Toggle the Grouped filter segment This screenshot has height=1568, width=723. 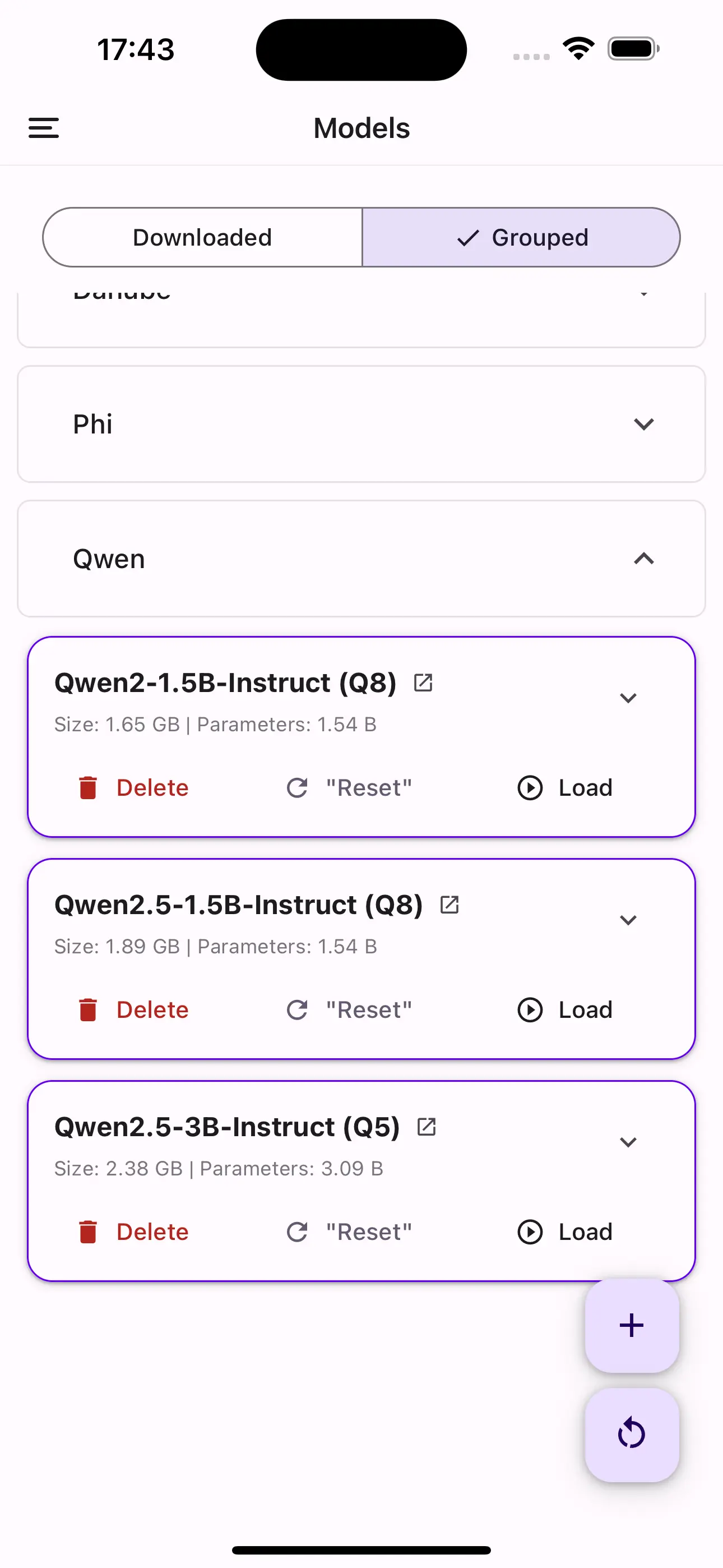coord(522,237)
